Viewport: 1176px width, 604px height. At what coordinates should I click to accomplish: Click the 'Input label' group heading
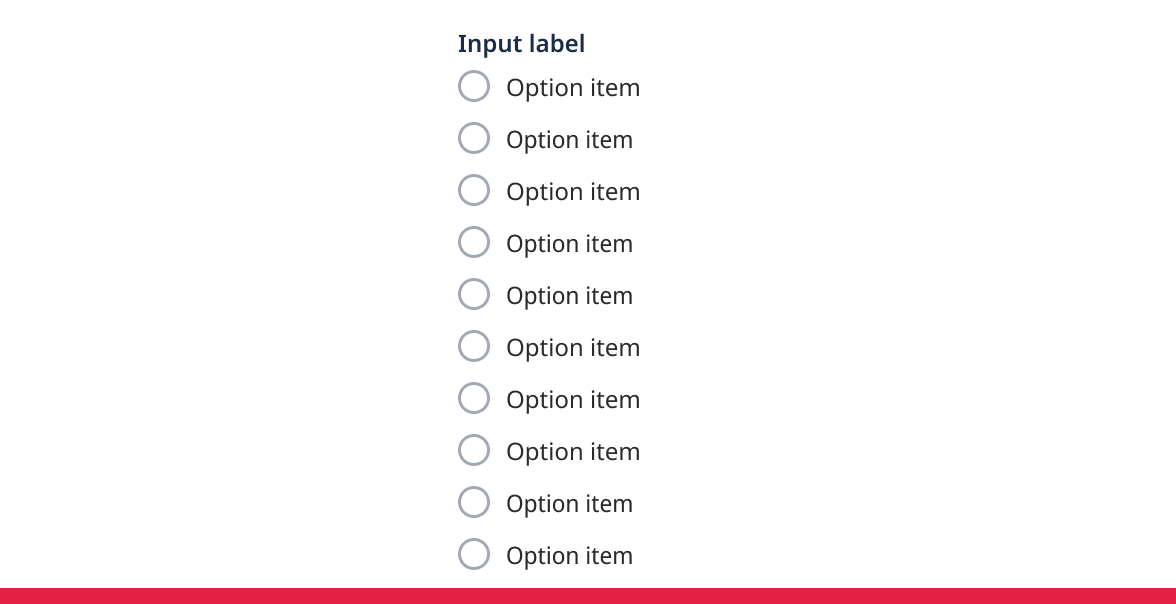(x=521, y=44)
